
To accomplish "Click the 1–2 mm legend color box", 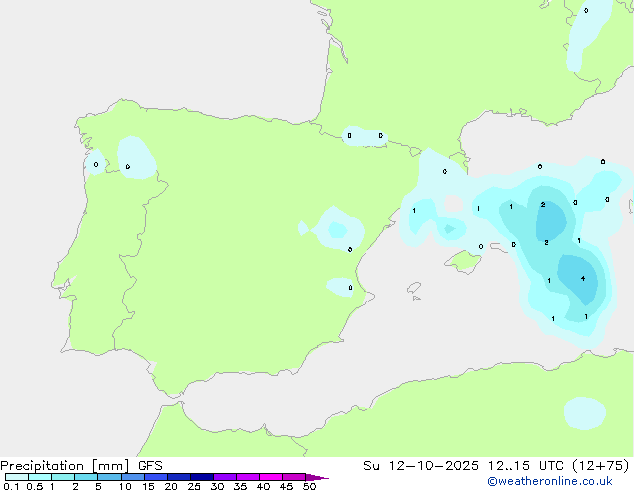I will click(63, 477).
